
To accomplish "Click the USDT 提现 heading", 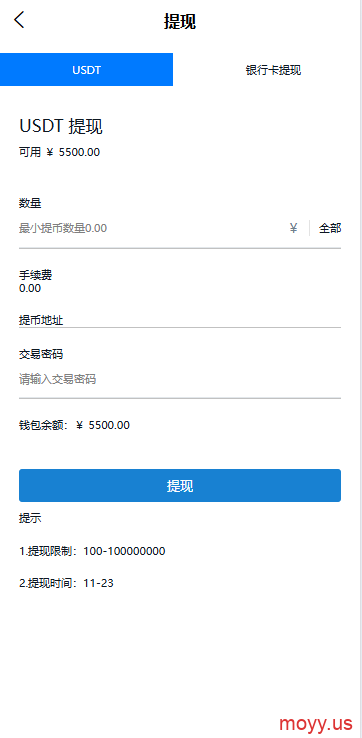I will (61, 127).
